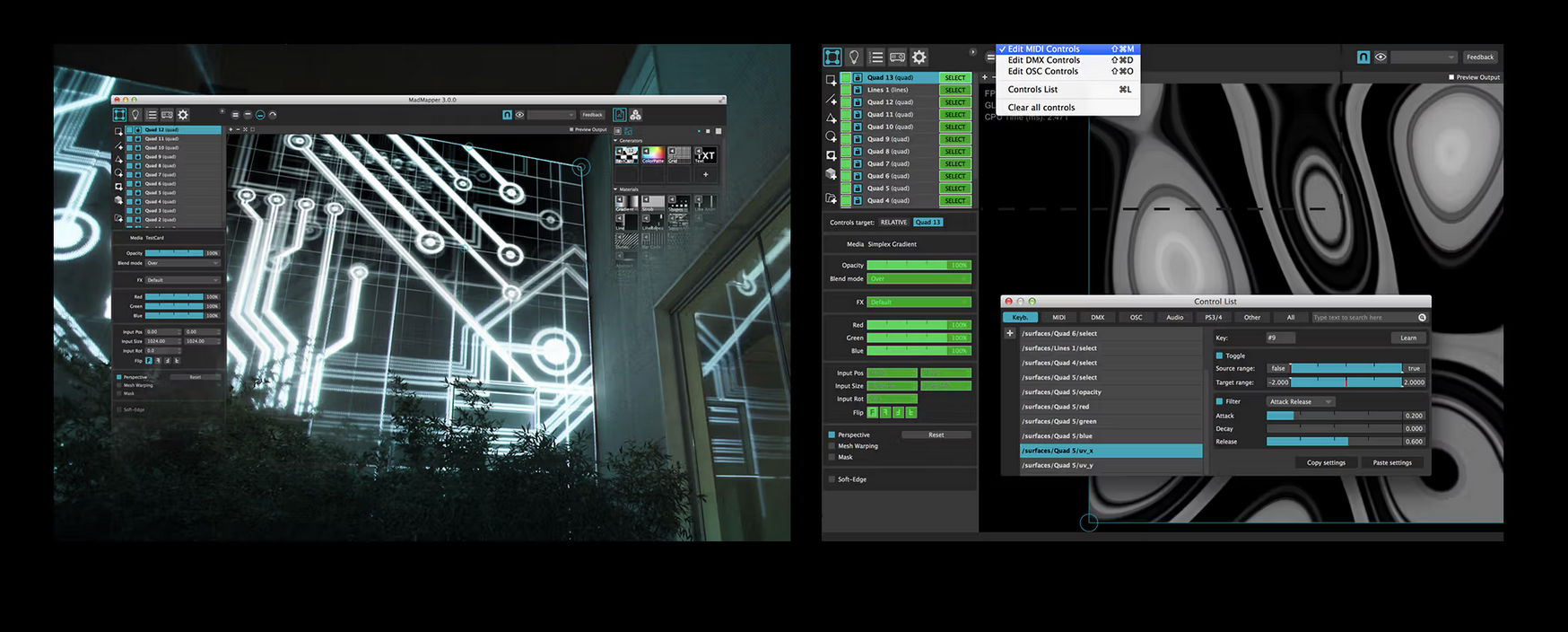
Task: Open the settings gear in the right toolbar
Action: point(919,57)
